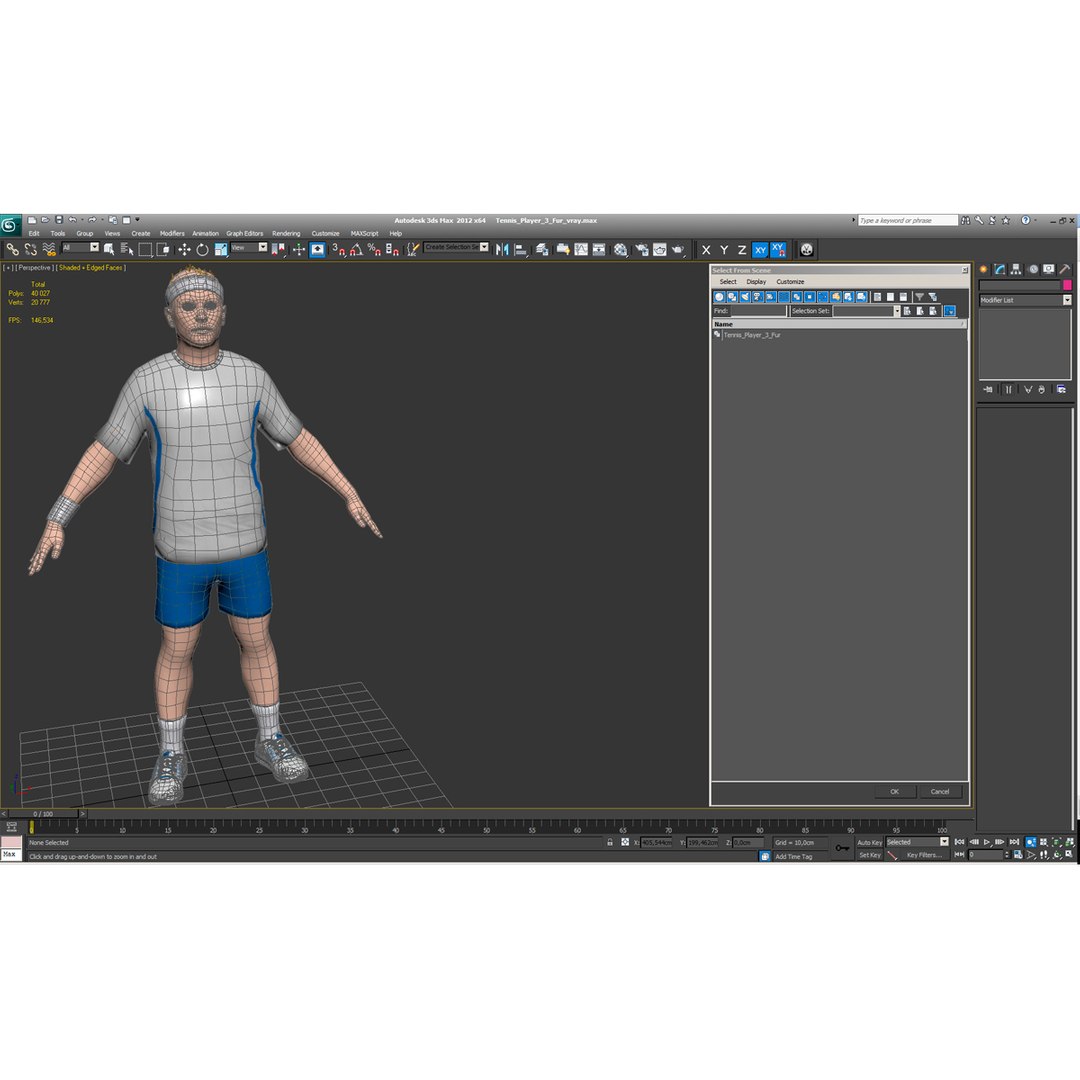This screenshot has height=1080, width=1080.
Task: Open Key Filters dialog
Action: (924, 855)
